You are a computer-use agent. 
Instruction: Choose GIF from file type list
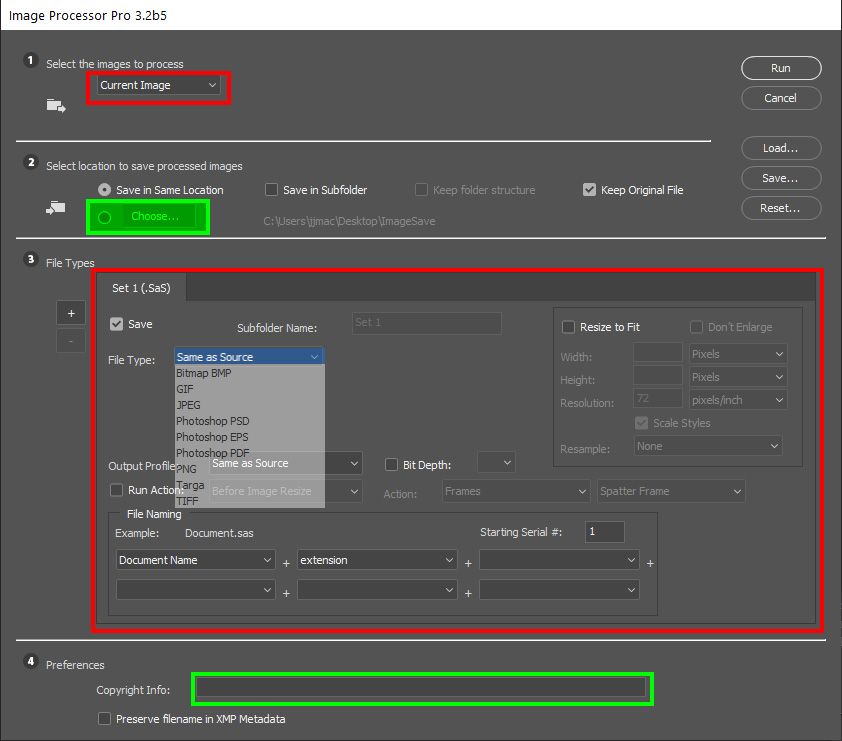250,389
